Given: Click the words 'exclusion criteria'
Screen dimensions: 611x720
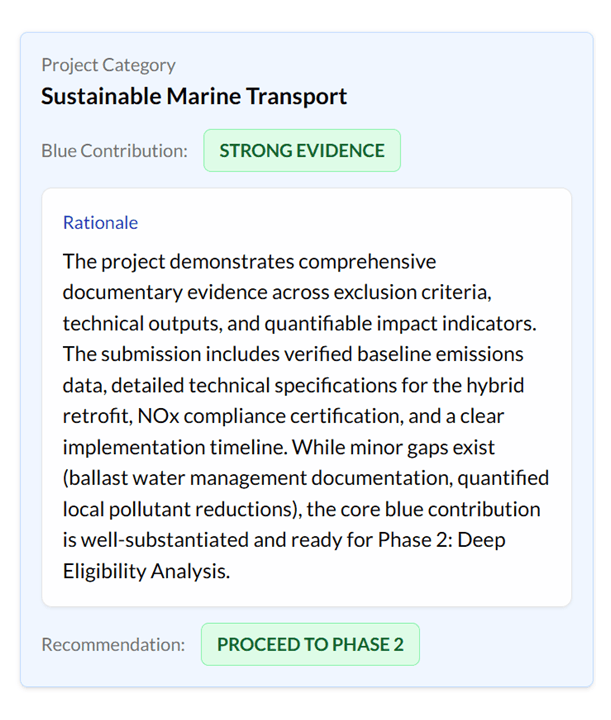Looking at the screenshot, I should coord(411,292).
